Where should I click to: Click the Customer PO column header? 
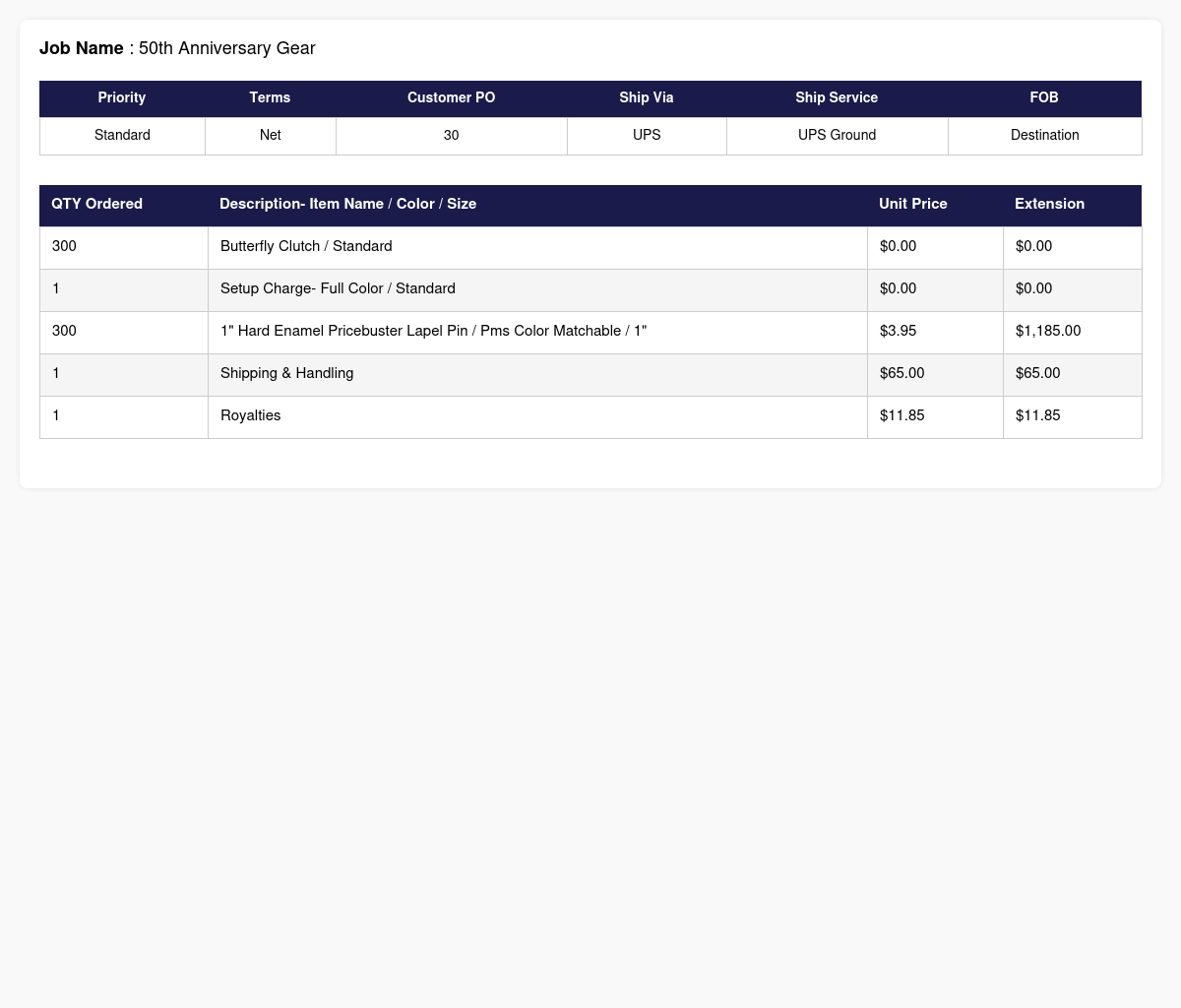click(452, 98)
